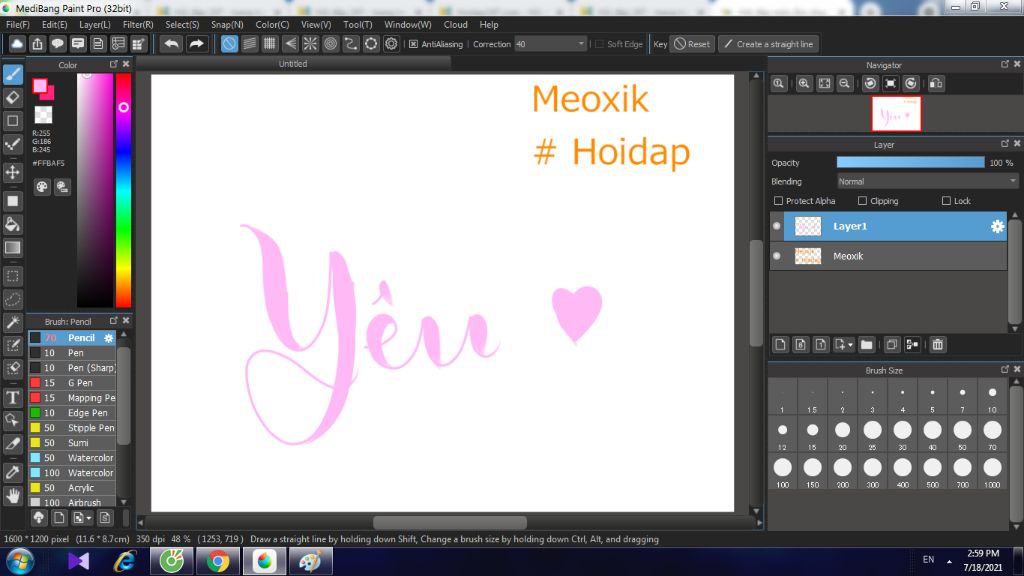Open the Filter(R) menu

coord(138,24)
